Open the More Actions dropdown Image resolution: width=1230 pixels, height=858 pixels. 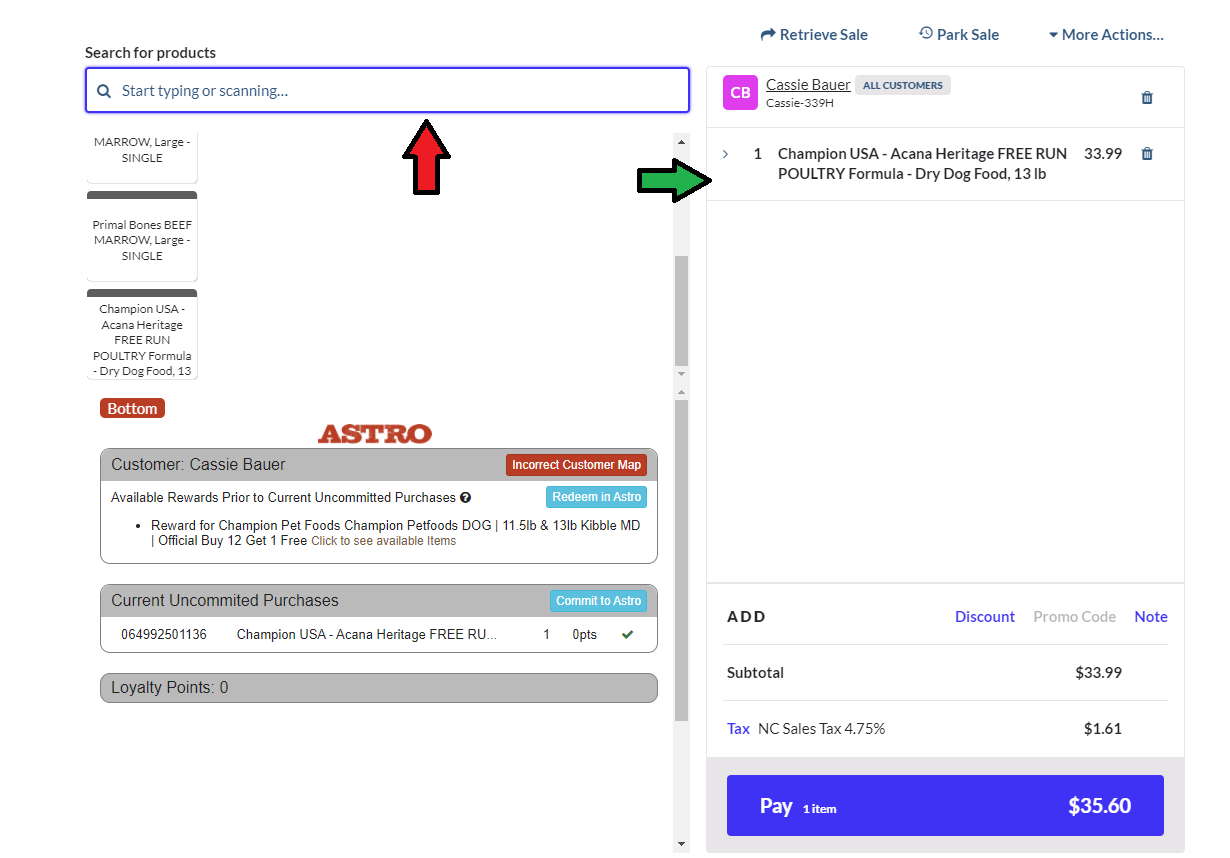click(1106, 35)
